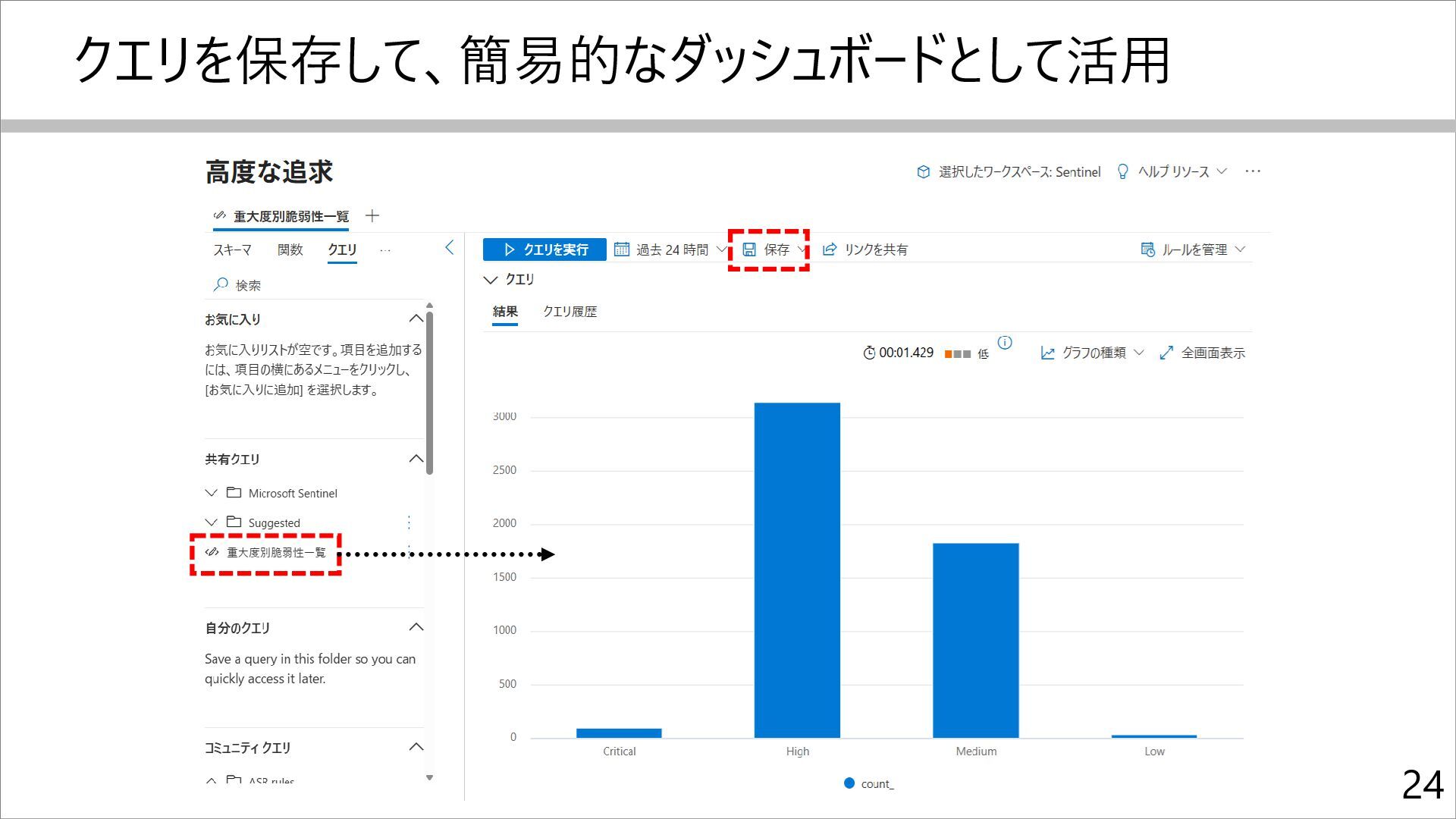Click the floppy disk save icon
The height and width of the screenshot is (819, 1456).
point(749,249)
